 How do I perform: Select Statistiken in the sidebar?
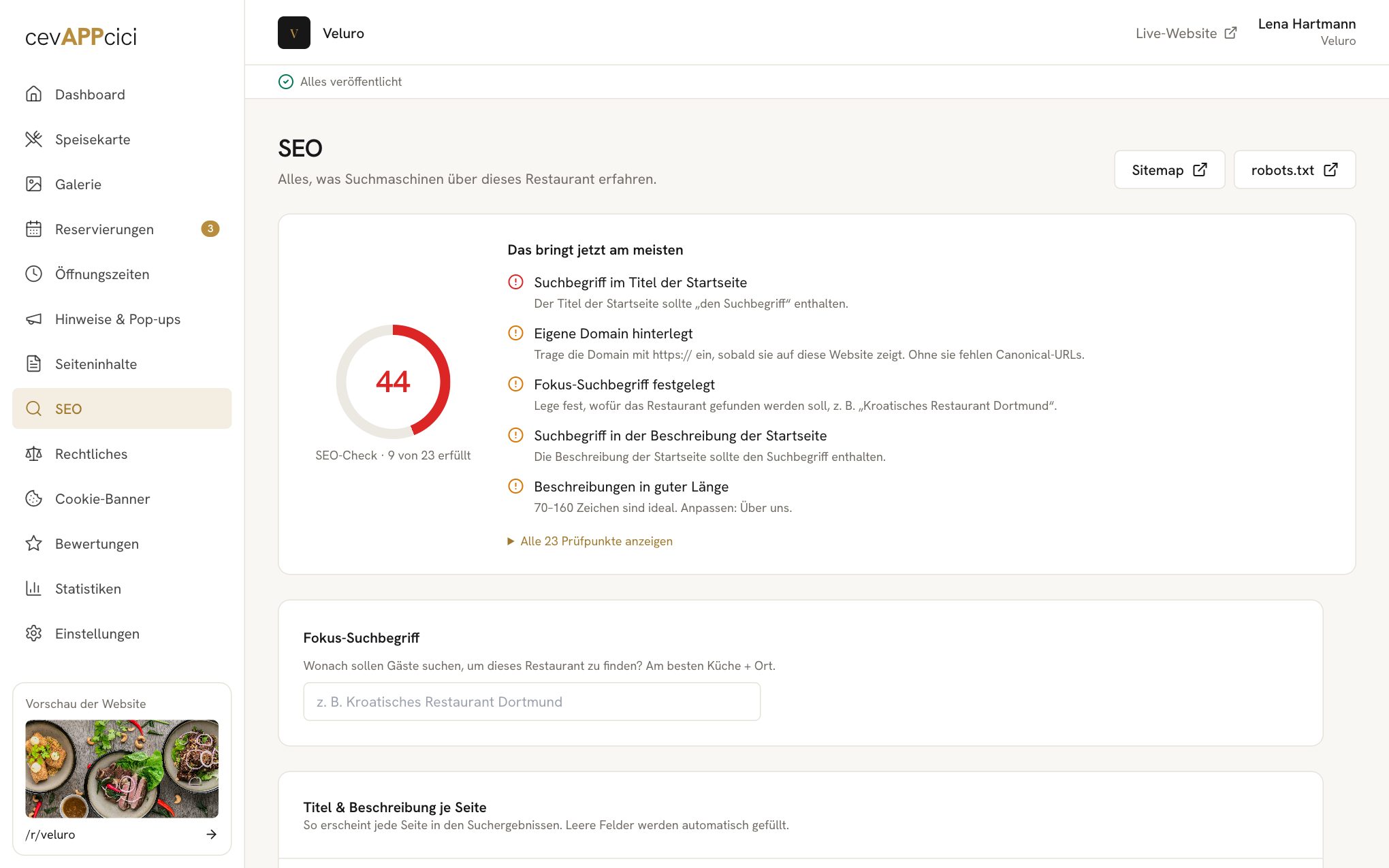pyautogui.click(x=122, y=588)
